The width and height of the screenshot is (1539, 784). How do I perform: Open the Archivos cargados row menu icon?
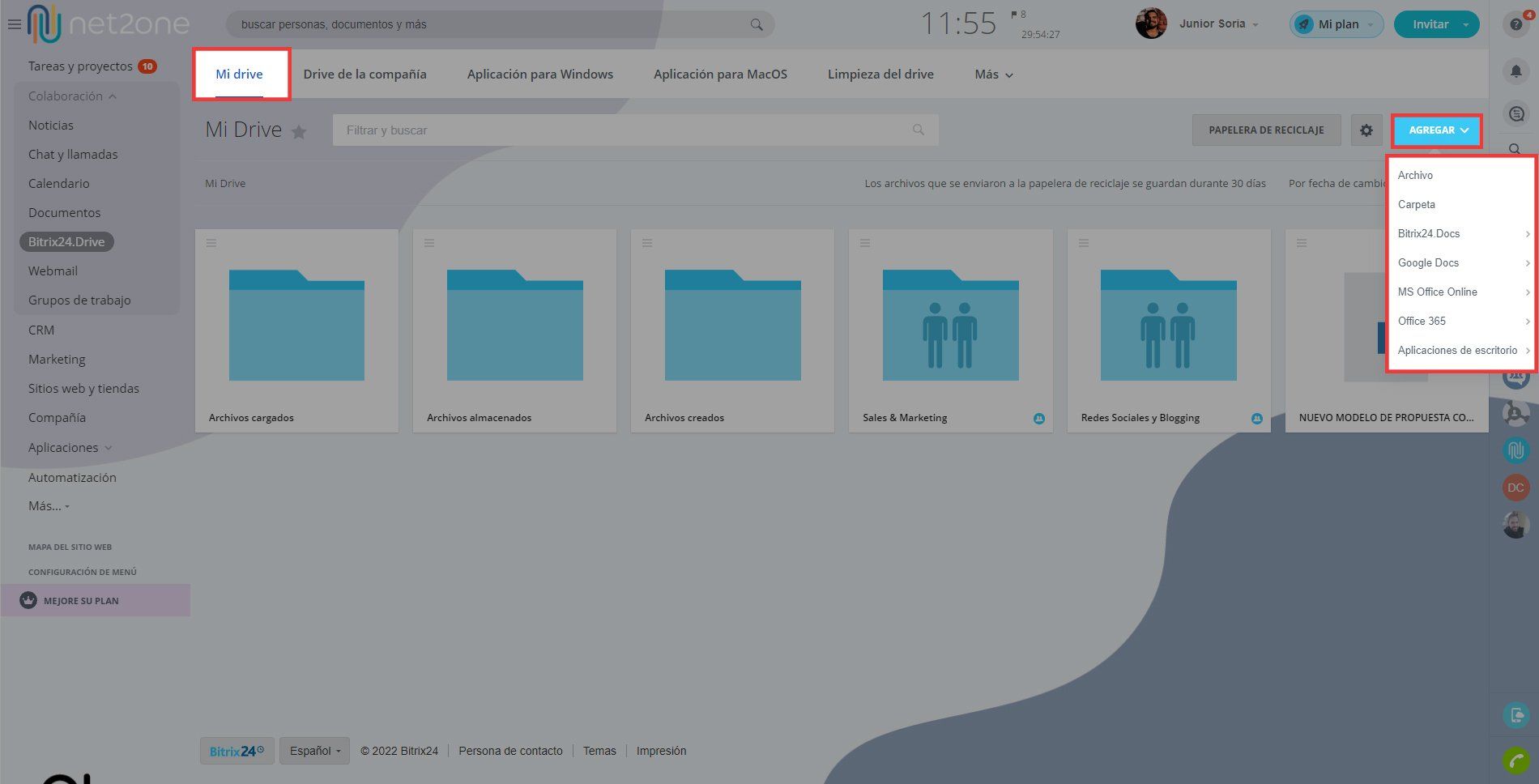tap(211, 243)
